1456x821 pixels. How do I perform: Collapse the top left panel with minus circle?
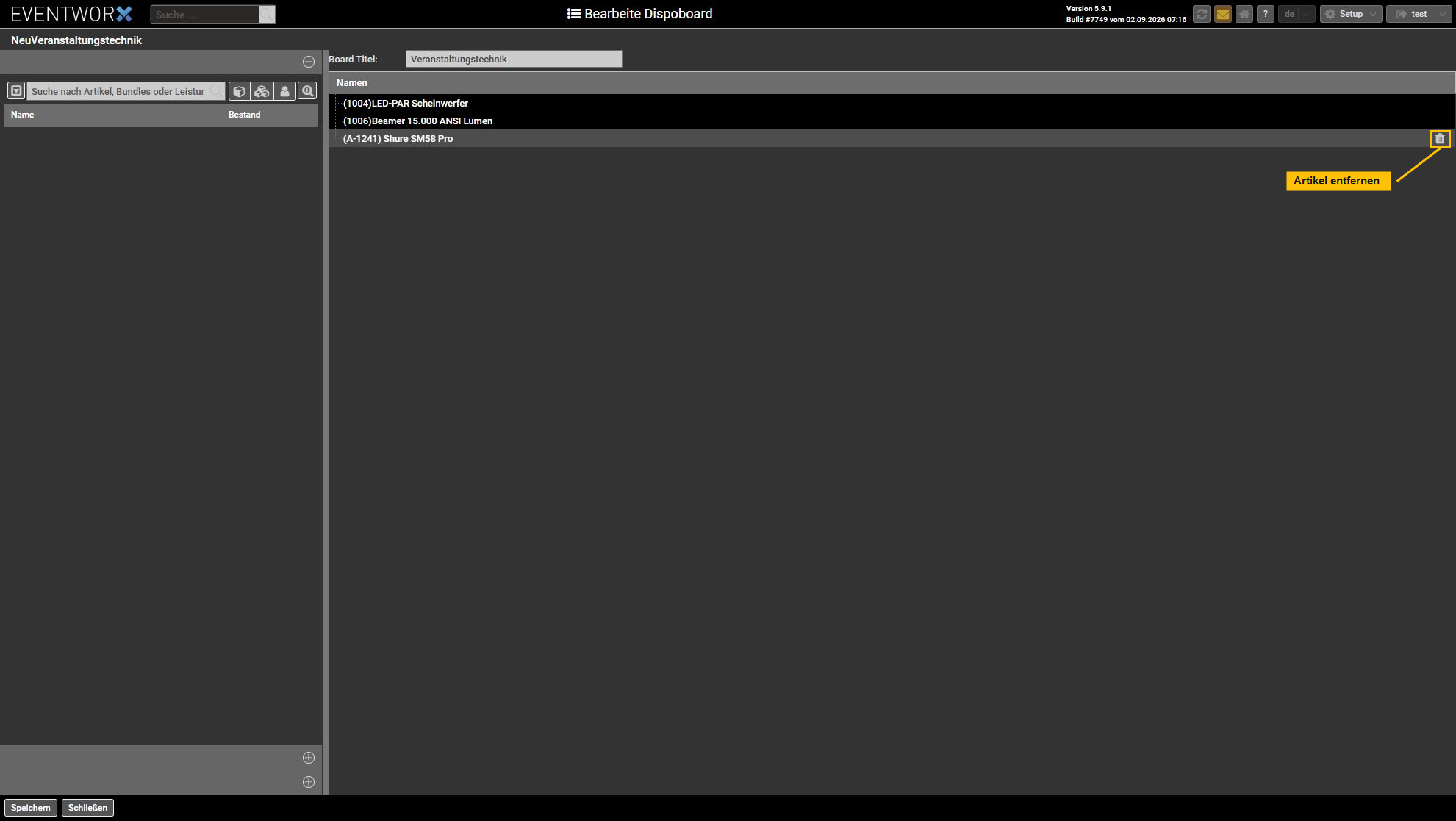click(x=309, y=62)
